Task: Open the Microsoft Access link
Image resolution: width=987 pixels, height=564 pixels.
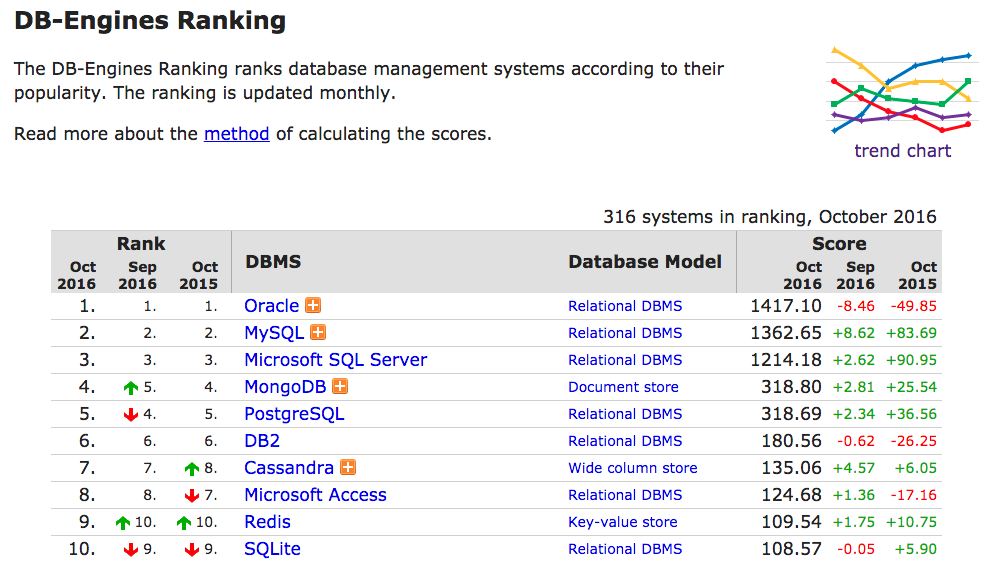Action: [315, 495]
